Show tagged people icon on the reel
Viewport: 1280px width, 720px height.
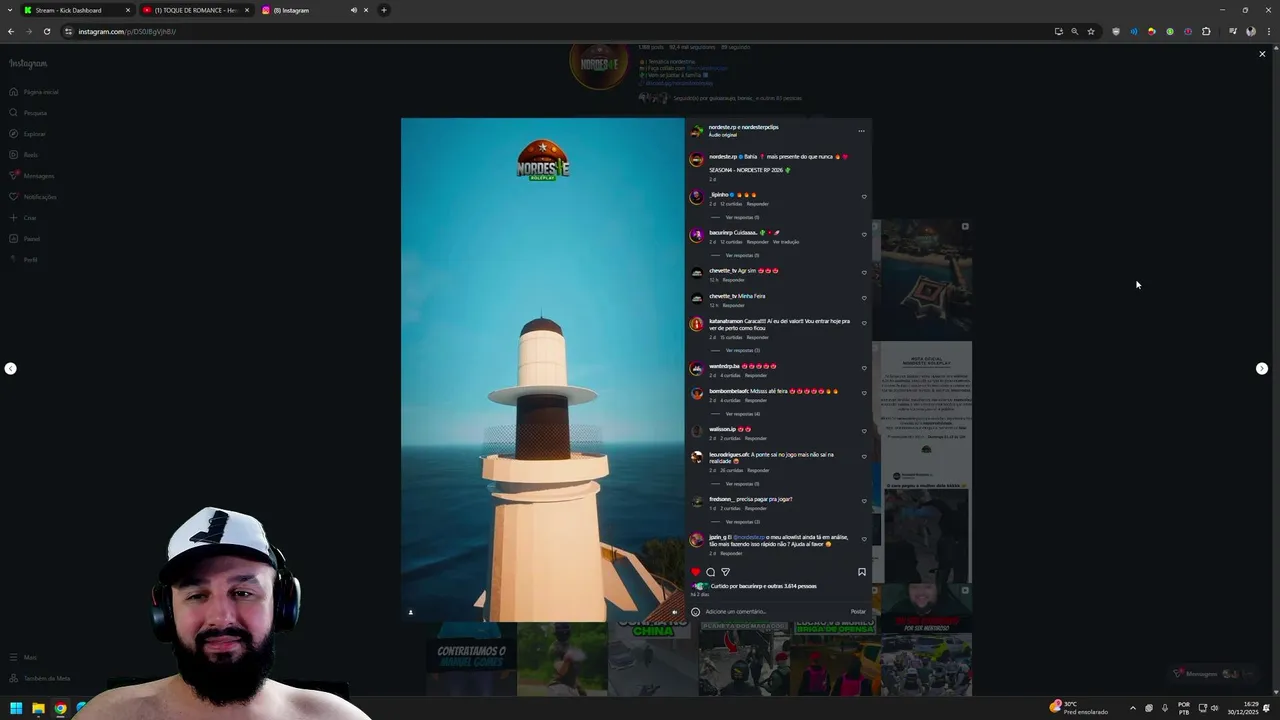(411, 612)
